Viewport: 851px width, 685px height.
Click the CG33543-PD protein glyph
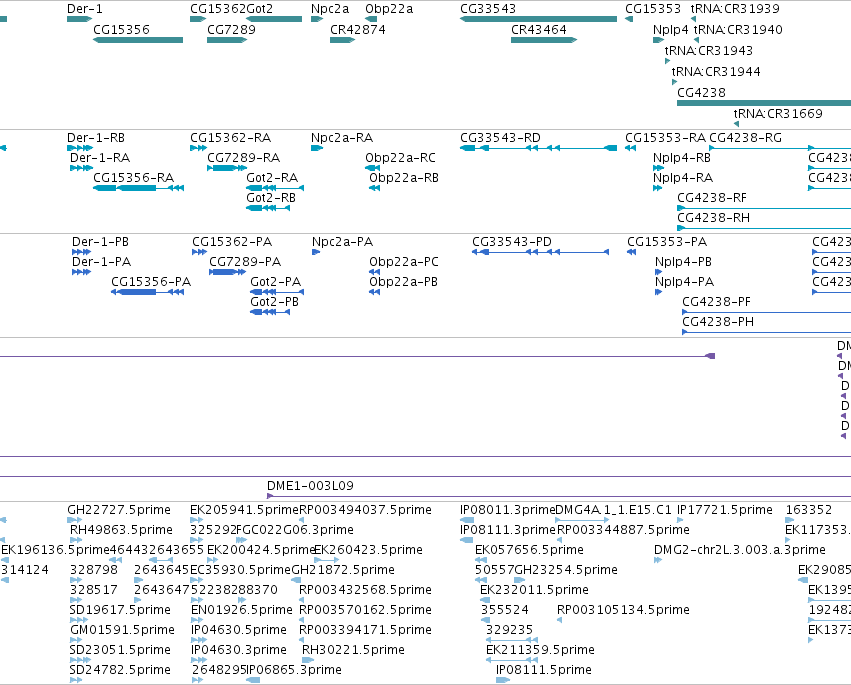click(x=541, y=252)
